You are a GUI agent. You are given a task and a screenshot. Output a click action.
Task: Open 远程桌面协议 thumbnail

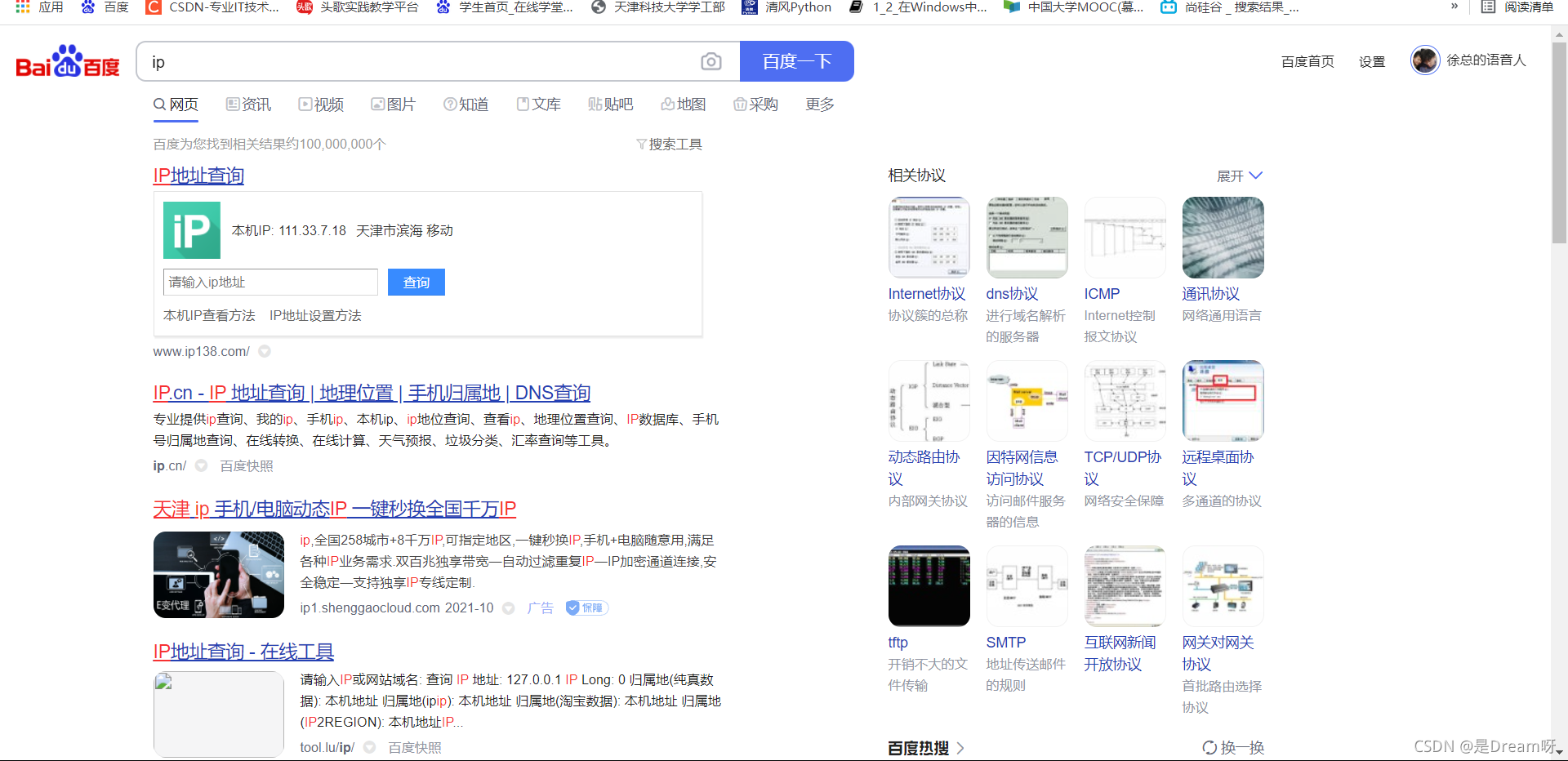pyautogui.click(x=1223, y=401)
